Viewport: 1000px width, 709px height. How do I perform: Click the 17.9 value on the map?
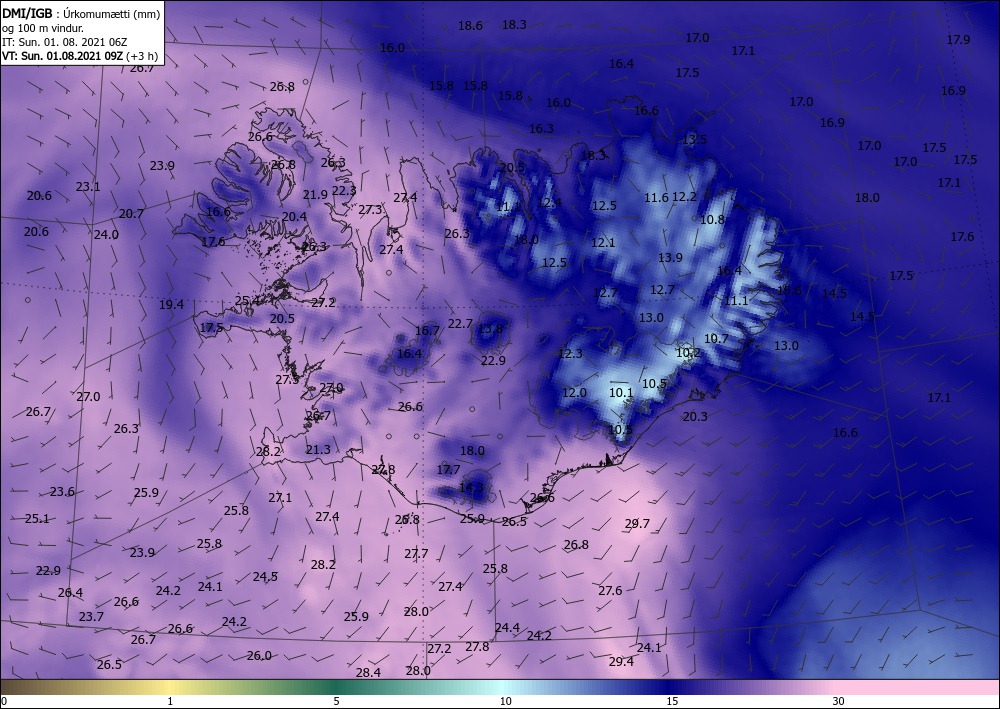tap(958, 40)
